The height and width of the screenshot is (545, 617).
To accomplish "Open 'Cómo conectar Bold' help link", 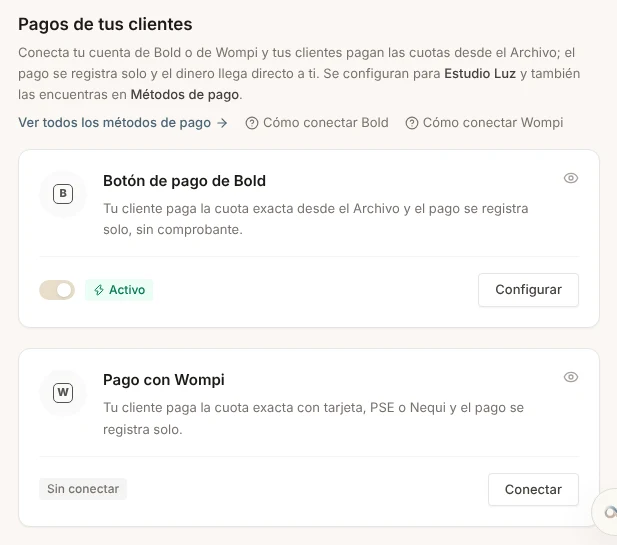I will click(x=317, y=123).
